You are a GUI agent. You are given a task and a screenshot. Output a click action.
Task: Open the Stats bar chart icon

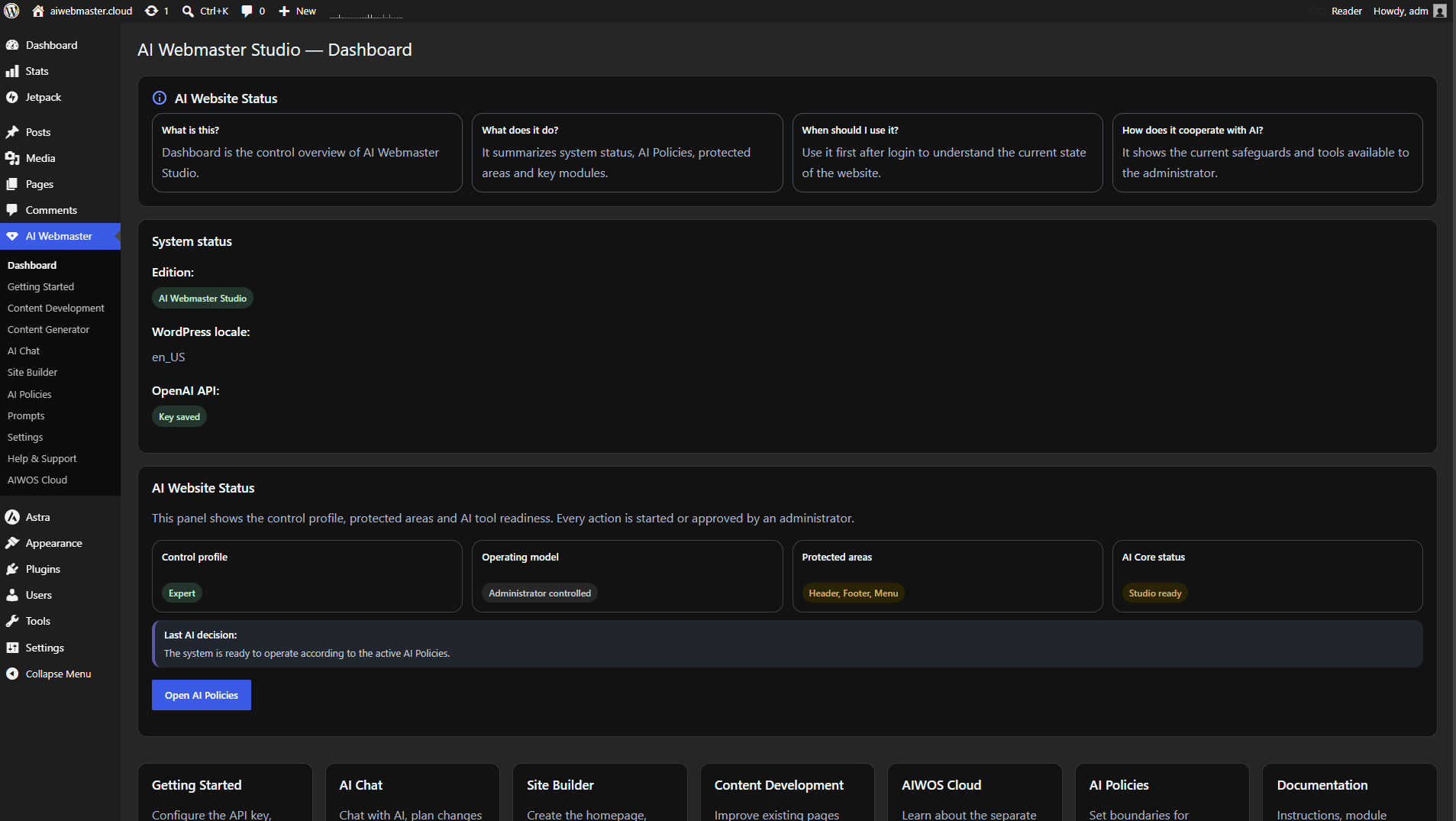click(x=12, y=71)
